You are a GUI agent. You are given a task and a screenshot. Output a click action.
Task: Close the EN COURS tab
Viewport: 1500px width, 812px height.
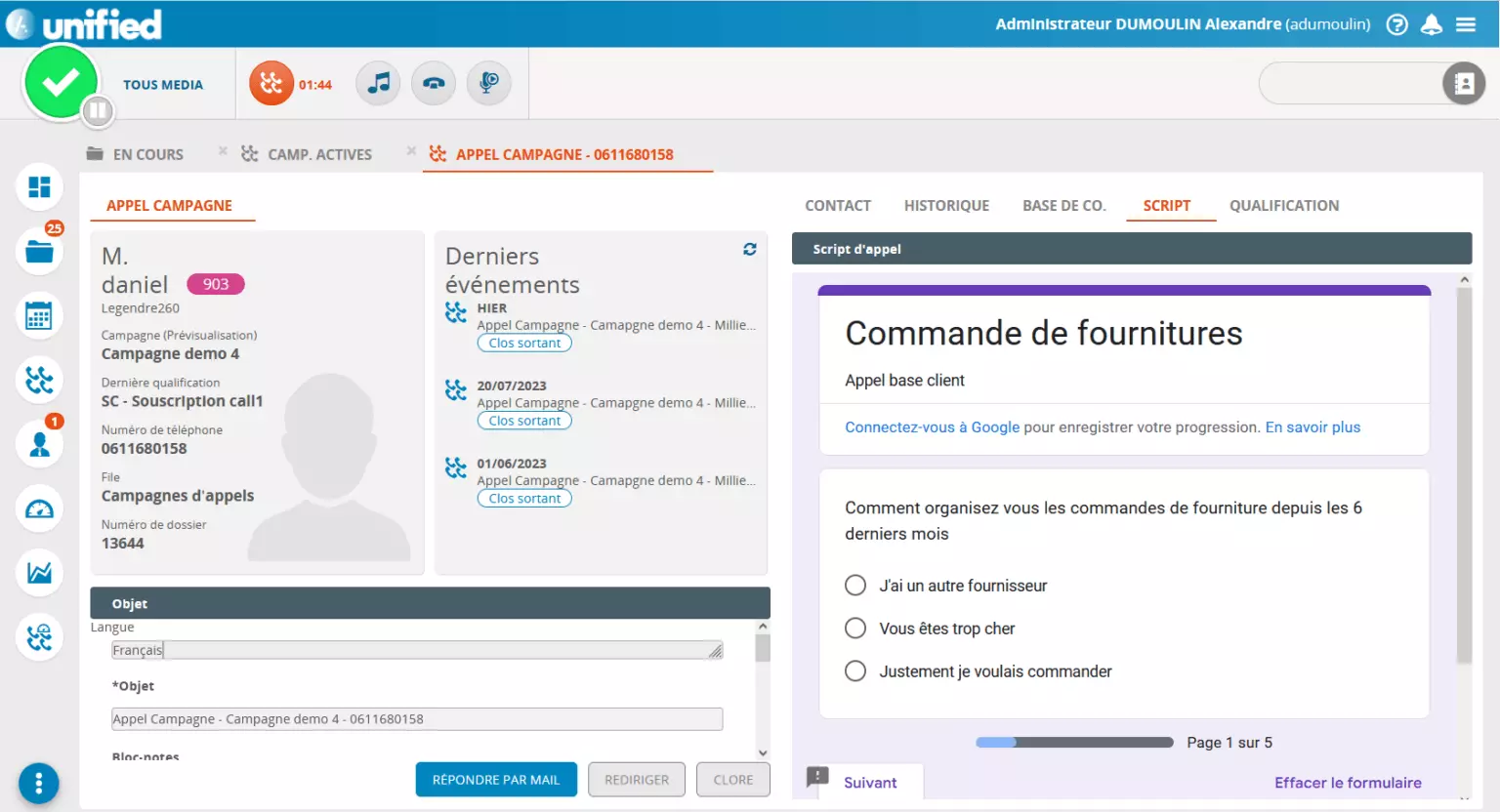pyautogui.click(x=223, y=151)
